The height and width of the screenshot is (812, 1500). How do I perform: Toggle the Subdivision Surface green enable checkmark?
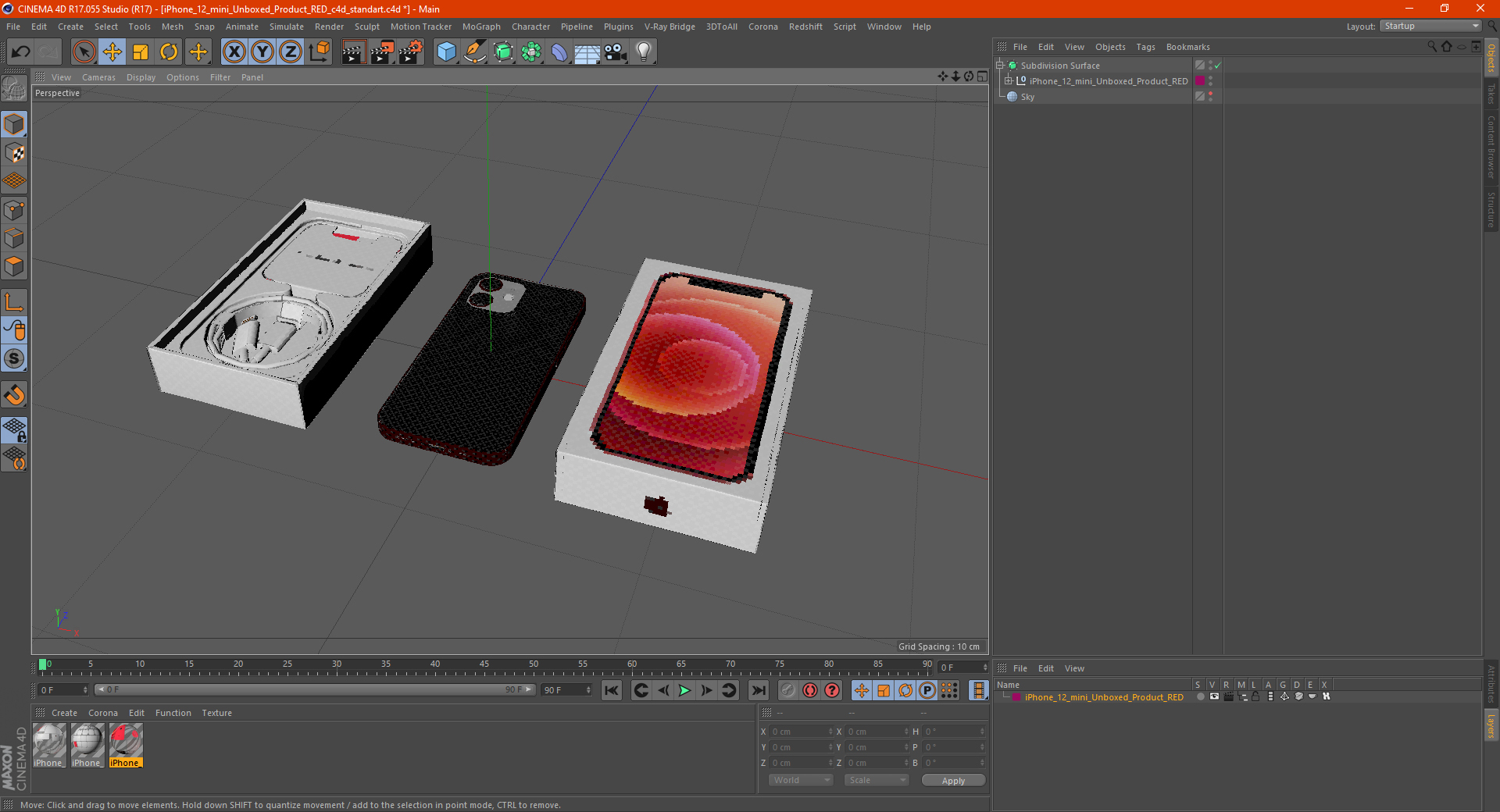(1218, 66)
